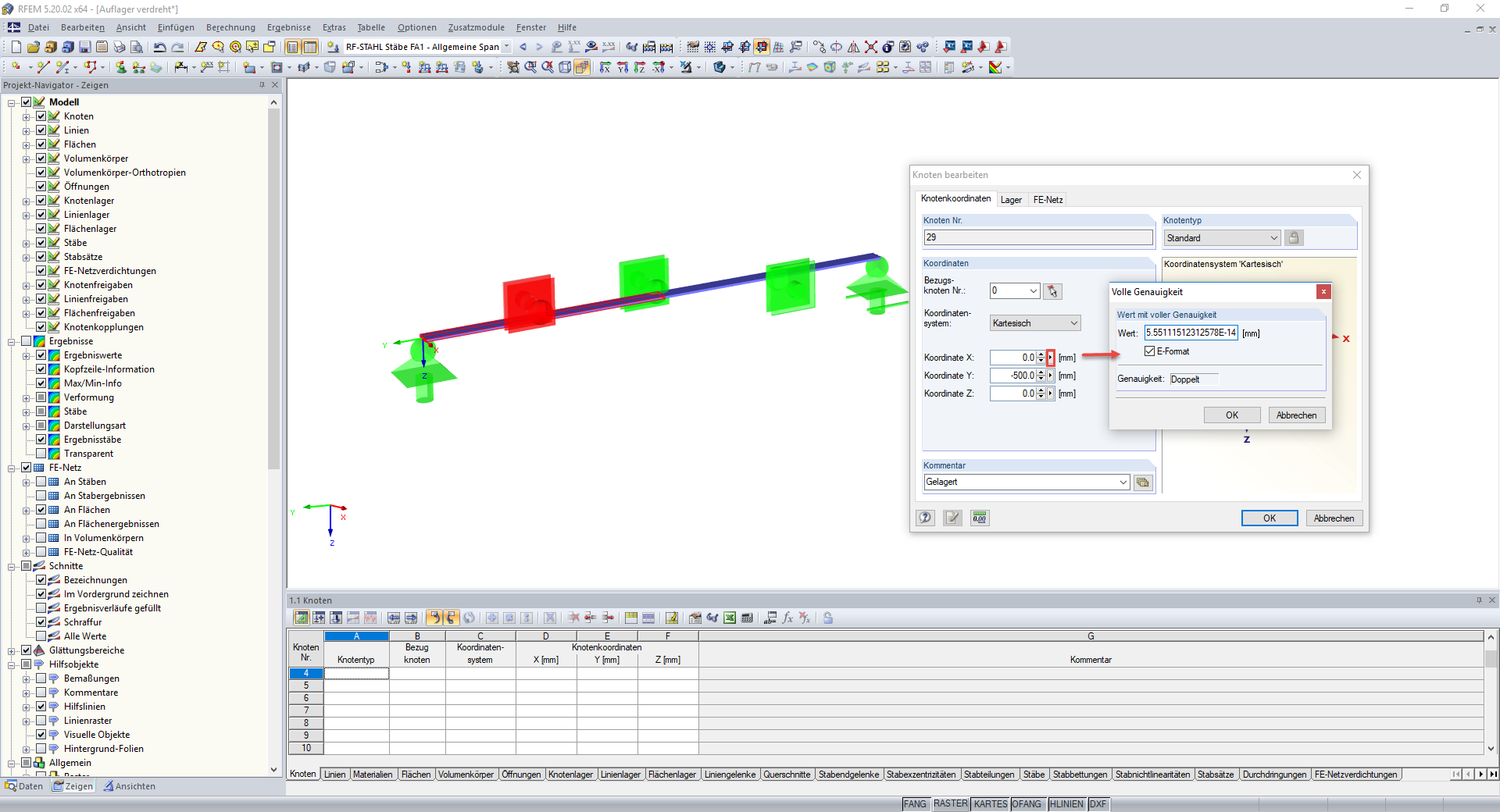The height and width of the screenshot is (812, 1500).
Task: Create a new model with the New icon
Action: pos(15,48)
